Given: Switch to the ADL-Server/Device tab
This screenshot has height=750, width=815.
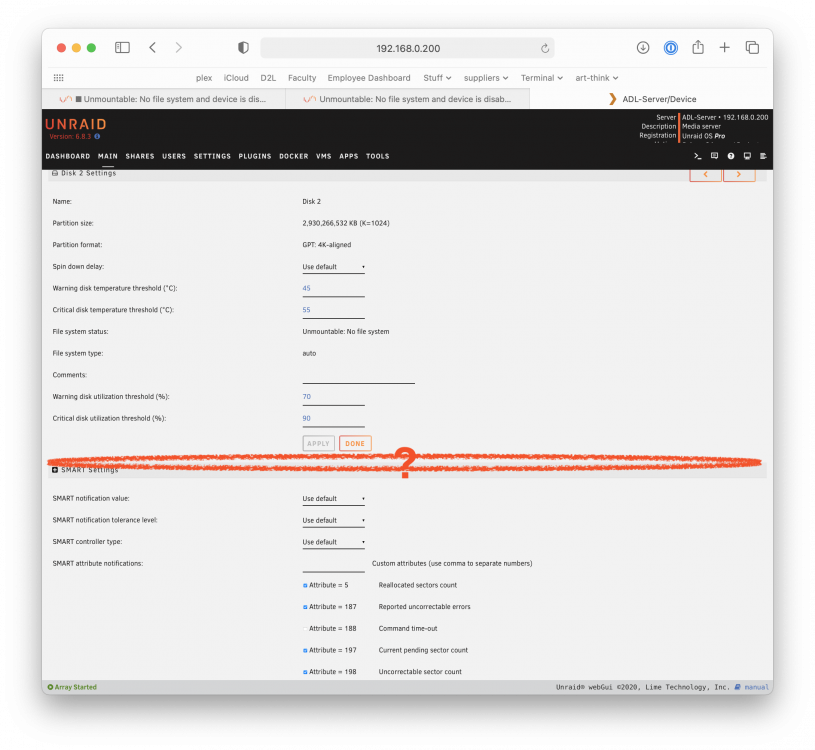Looking at the screenshot, I should click(652, 99).
